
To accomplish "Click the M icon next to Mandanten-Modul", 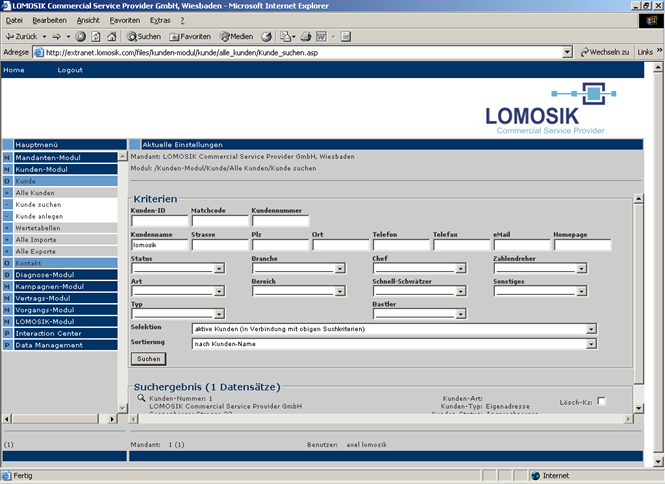I will [x=7, y=157].
